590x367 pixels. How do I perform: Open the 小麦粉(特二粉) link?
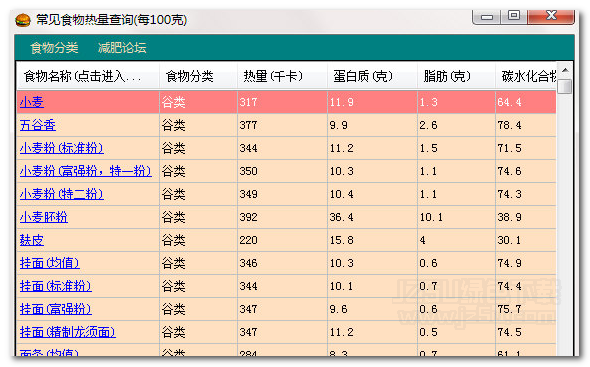(x=62, y=194)
